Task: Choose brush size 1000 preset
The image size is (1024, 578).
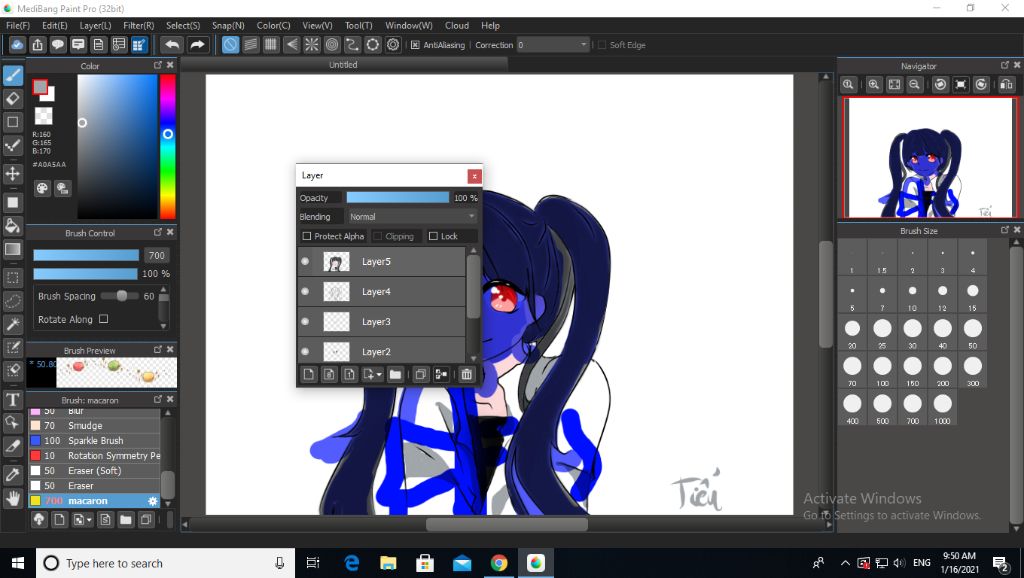Action: tap(942, 408)
